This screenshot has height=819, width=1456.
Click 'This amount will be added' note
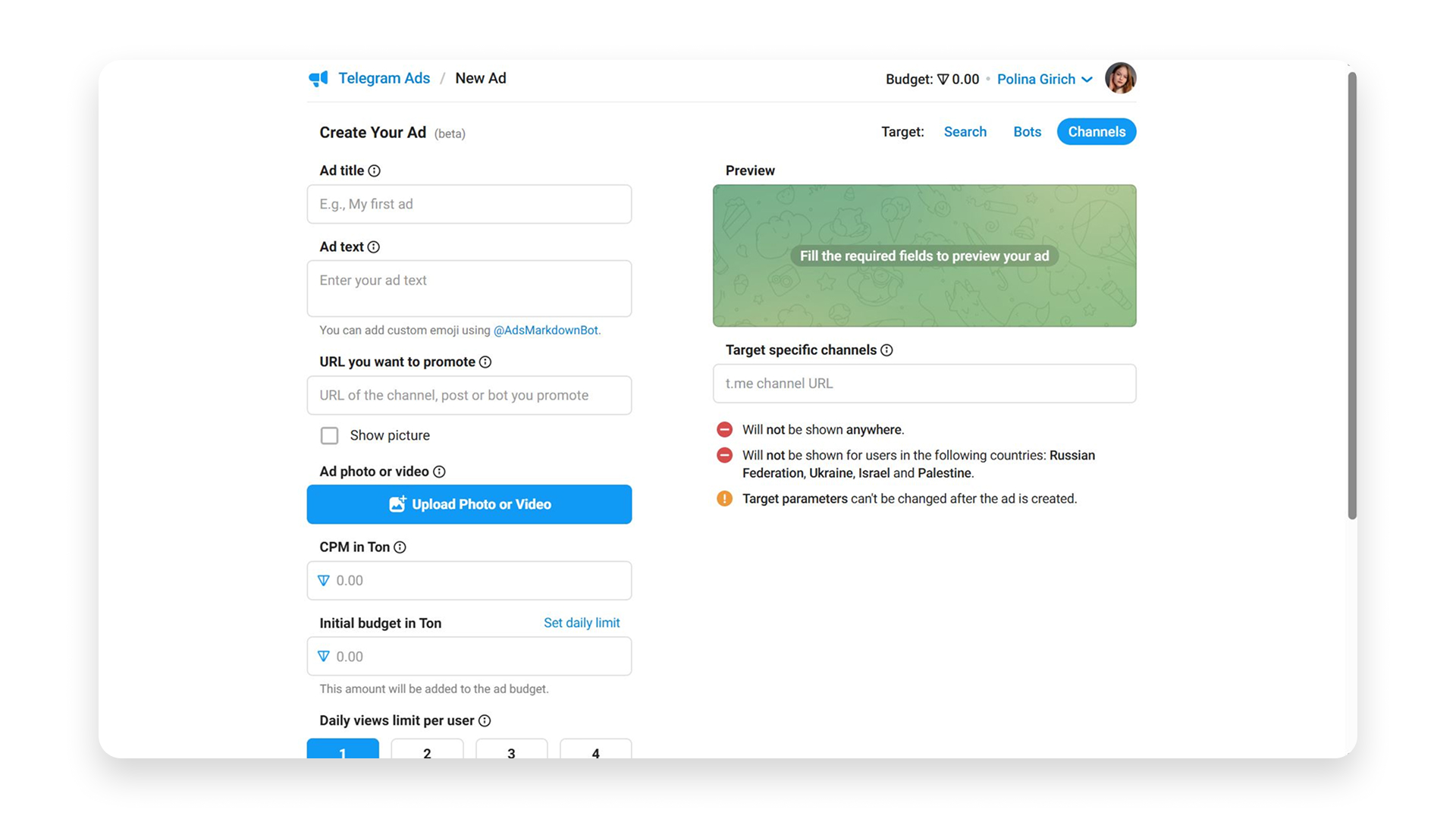tap(434, 689)
